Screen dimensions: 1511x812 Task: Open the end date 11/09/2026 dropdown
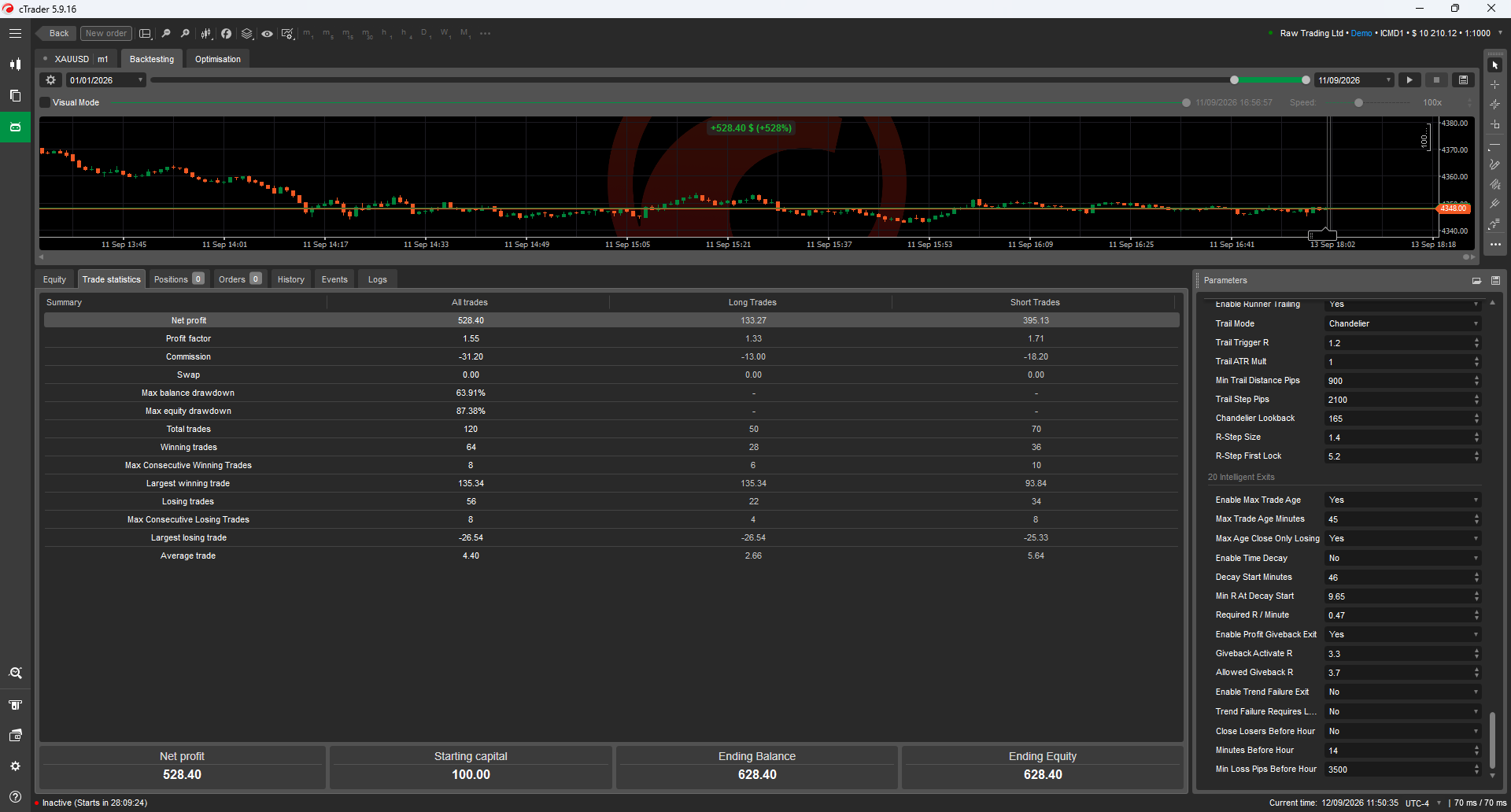[x=1354, y=80]
